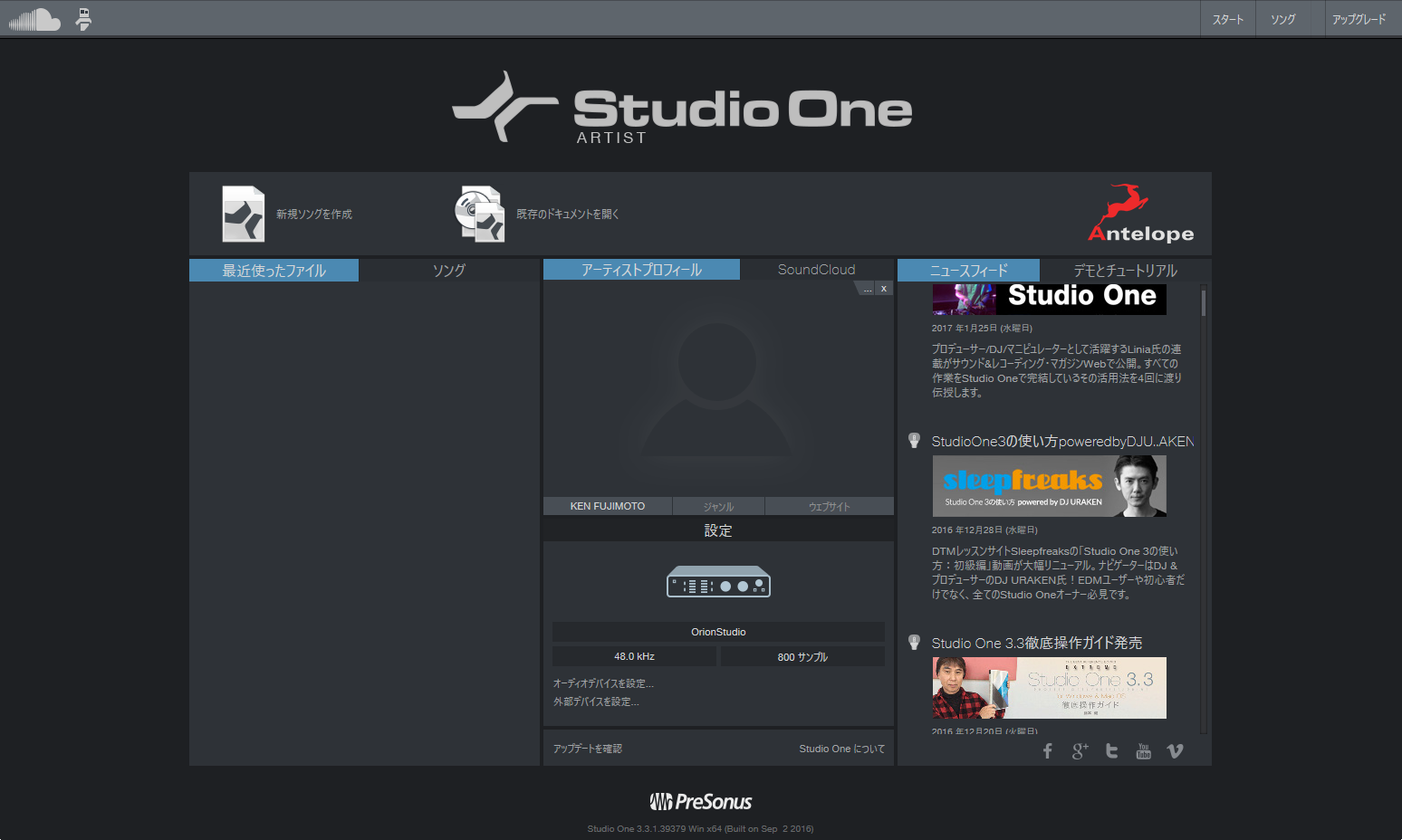Click the 2016 年12月28日 date text
The image size is (1402, 840).
coord(984,530)
